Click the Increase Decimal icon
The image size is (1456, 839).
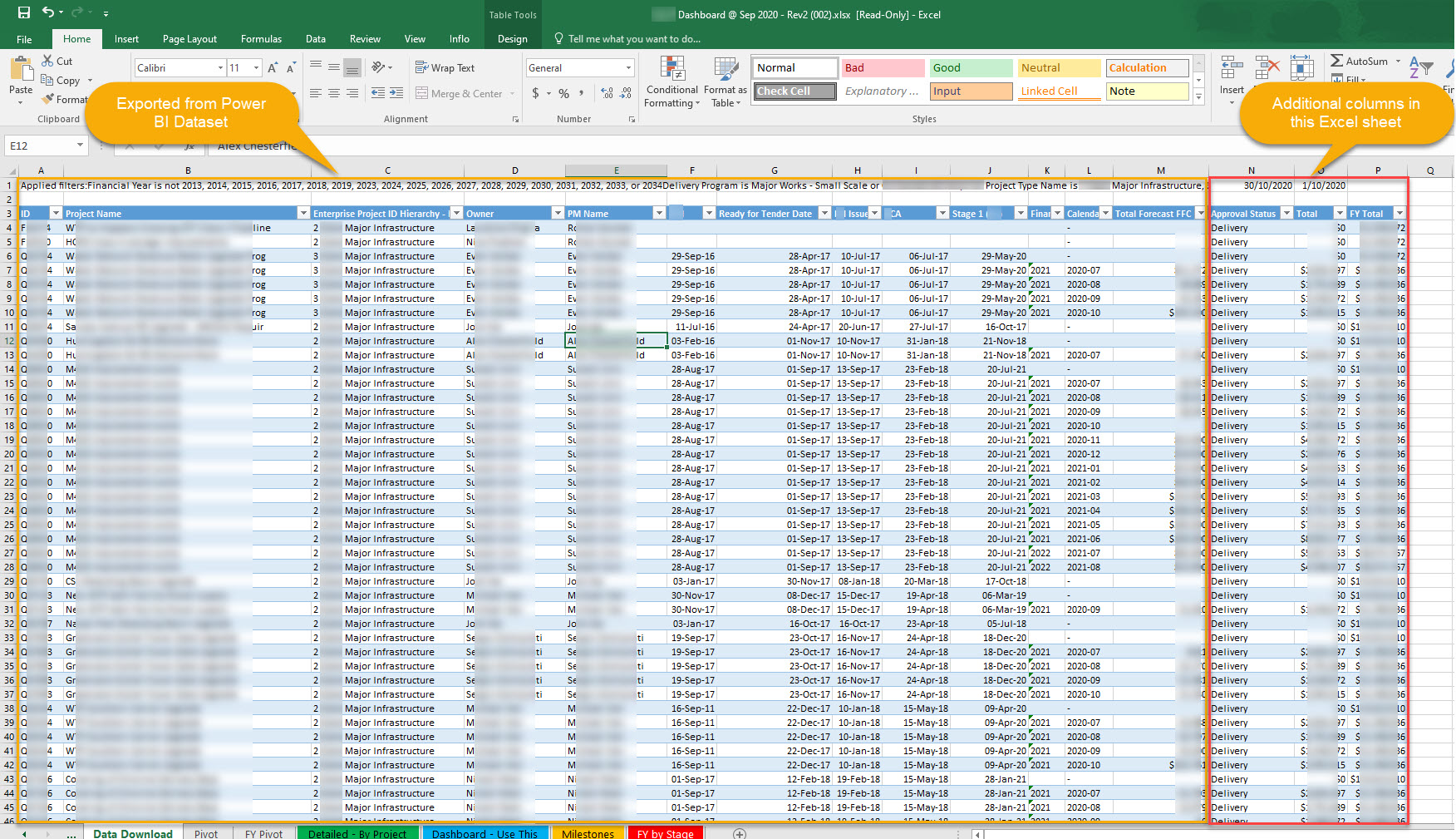(607, 93)
